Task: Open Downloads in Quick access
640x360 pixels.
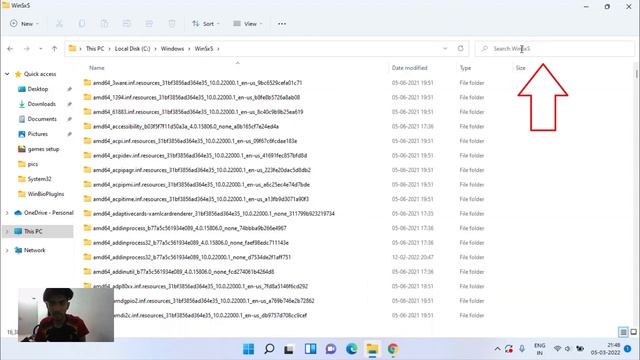Action: [x=41, y=104]
